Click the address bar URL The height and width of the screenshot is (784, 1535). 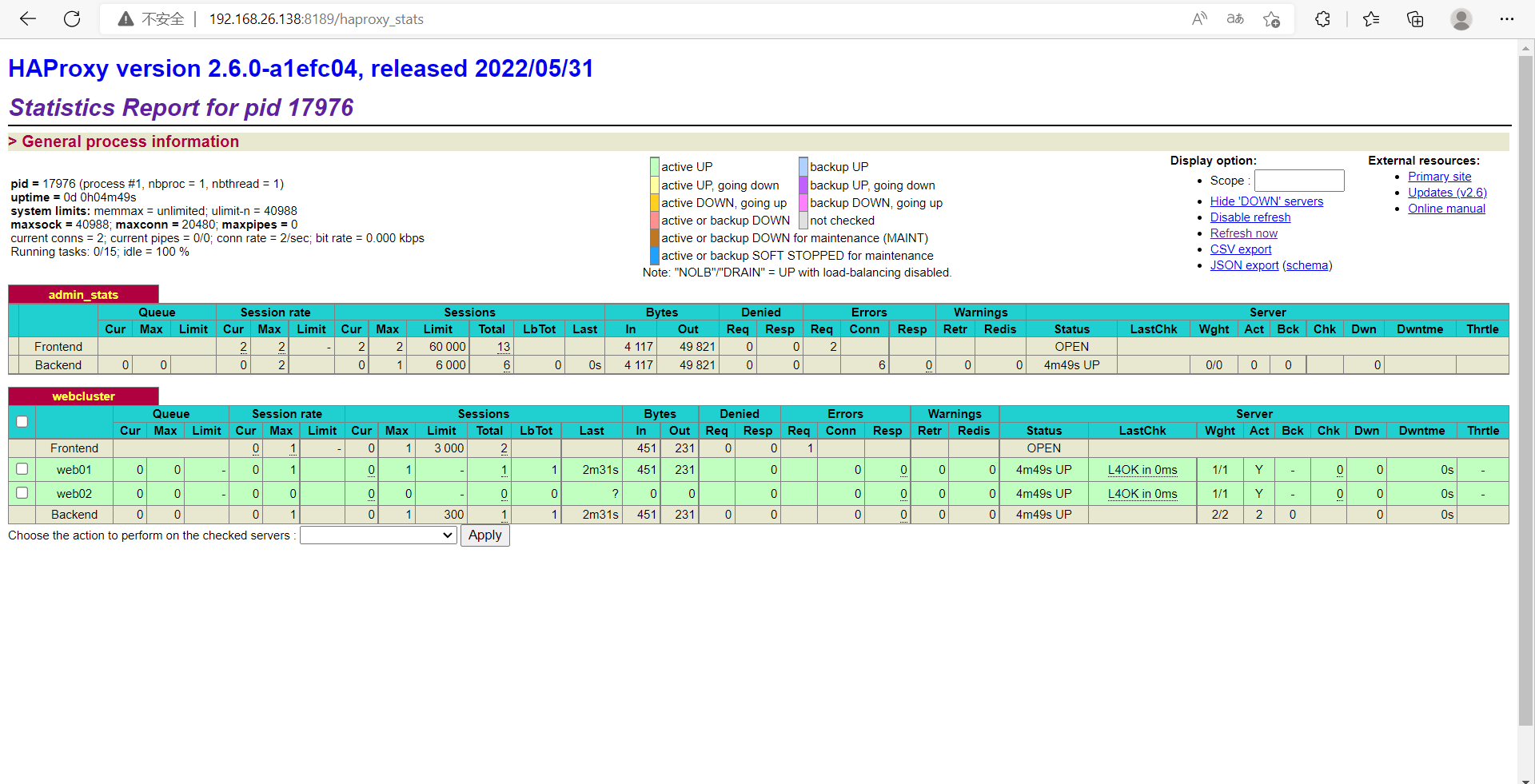317,19
